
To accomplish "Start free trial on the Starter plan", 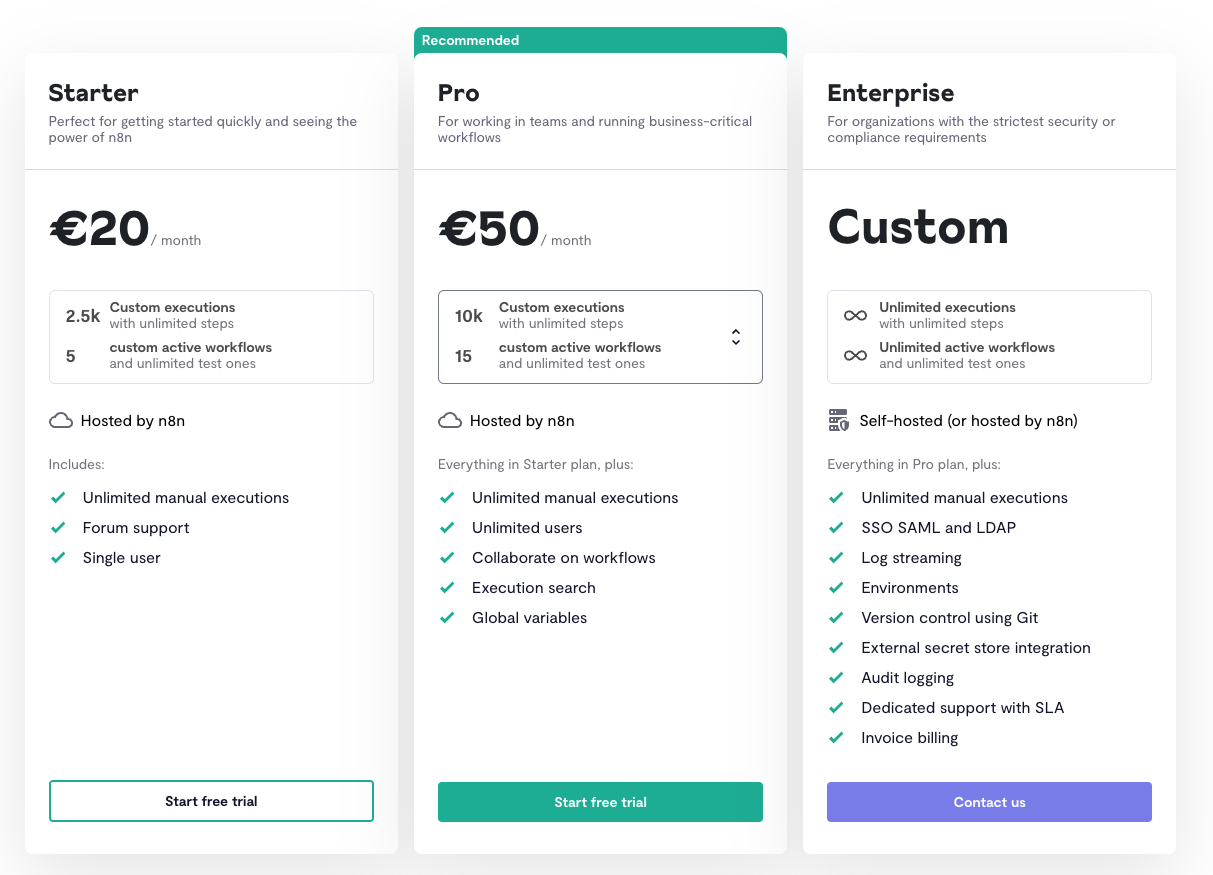I will coord(211,801).
